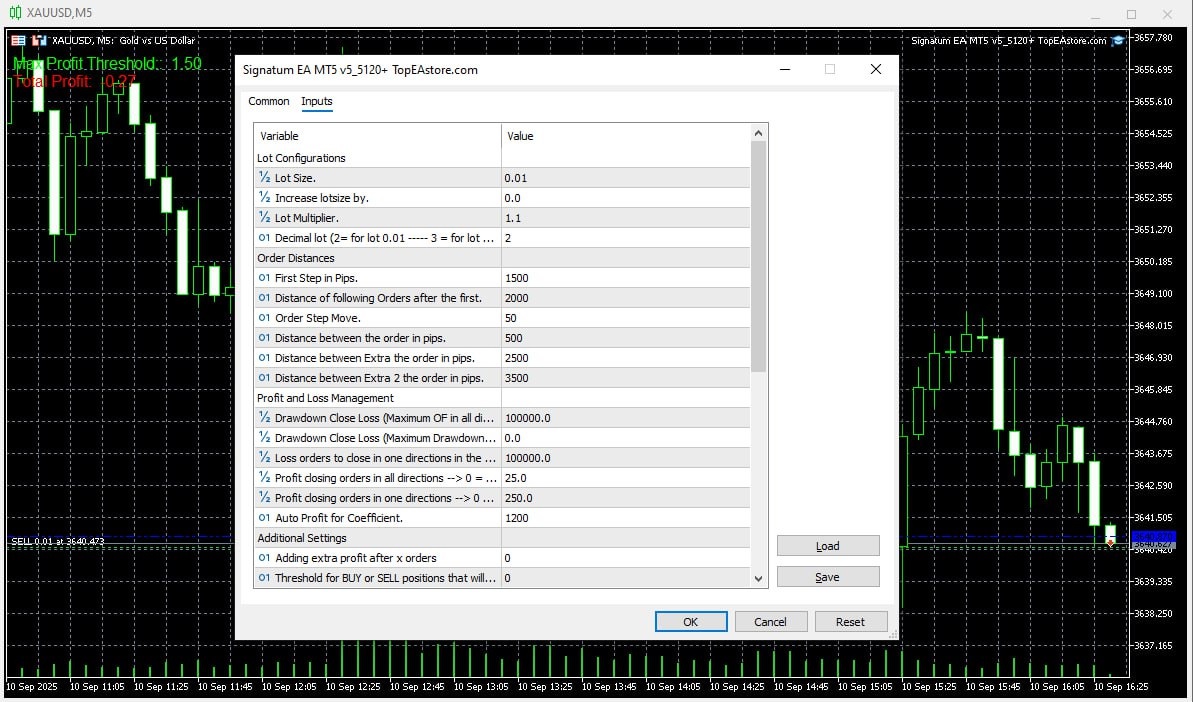Click the scroll down arrow of inputs list
The height and width of the screenshot is (702, 1194).
[x=758, y=579]
